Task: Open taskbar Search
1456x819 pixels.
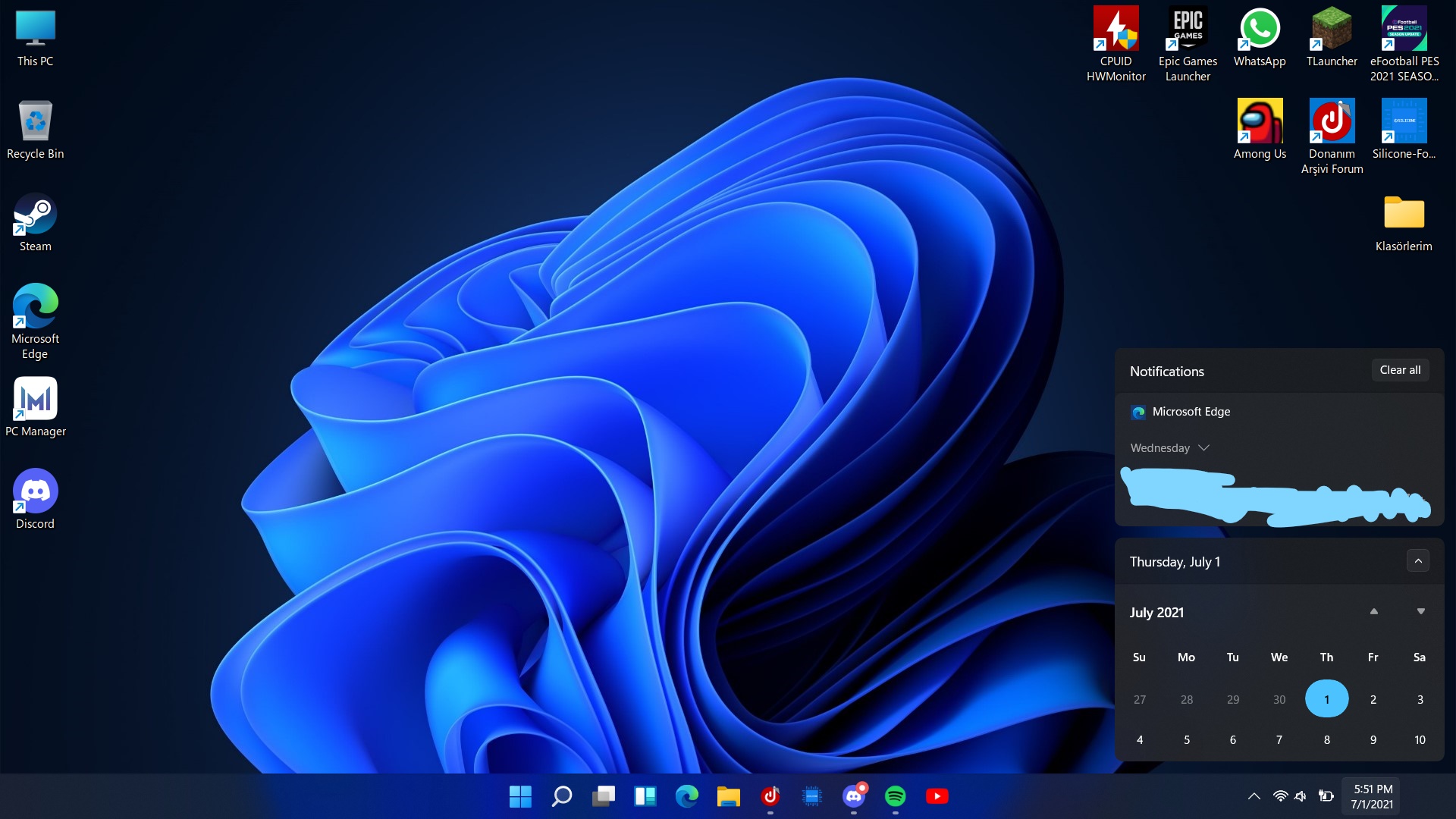Action: (562, 796)
